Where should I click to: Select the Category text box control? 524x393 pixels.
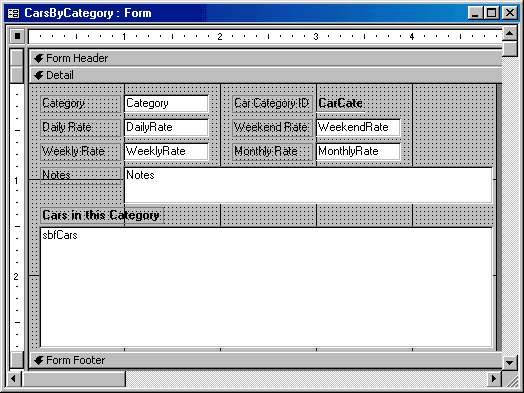tap(166, 104)
